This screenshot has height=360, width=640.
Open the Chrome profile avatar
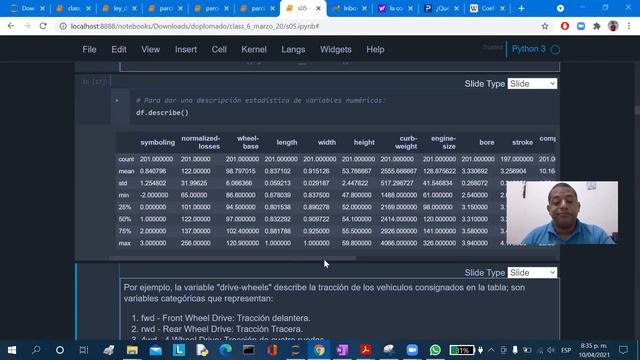click(x=613, y=26)
